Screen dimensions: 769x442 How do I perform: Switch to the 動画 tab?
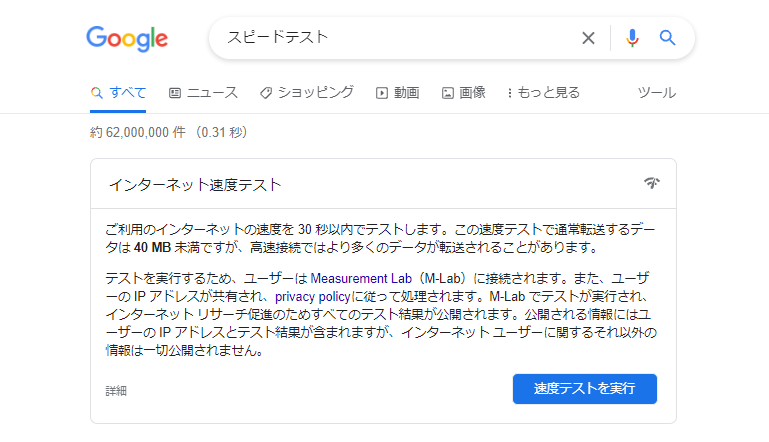tap(397, 93)
